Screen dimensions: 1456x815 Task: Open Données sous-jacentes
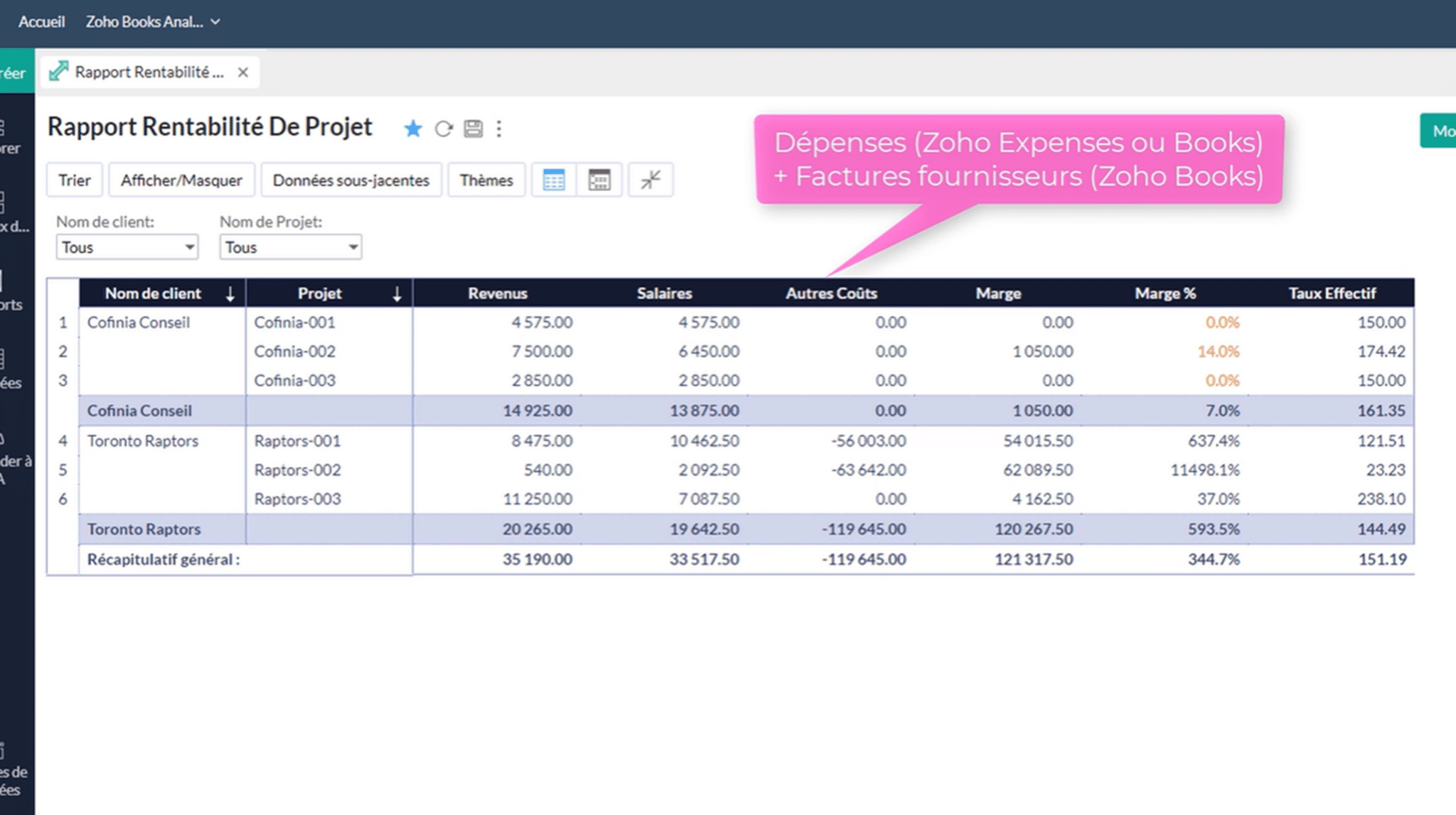point(351,180)
